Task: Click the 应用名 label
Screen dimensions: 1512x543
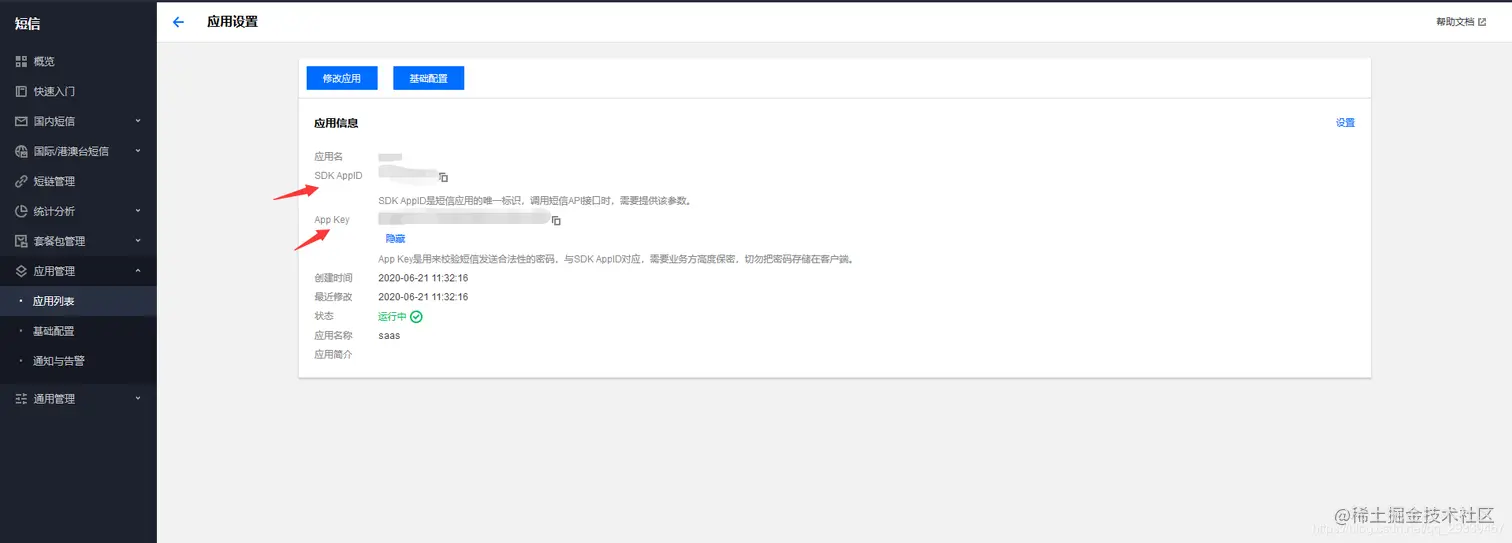Action: click(328, 157)
